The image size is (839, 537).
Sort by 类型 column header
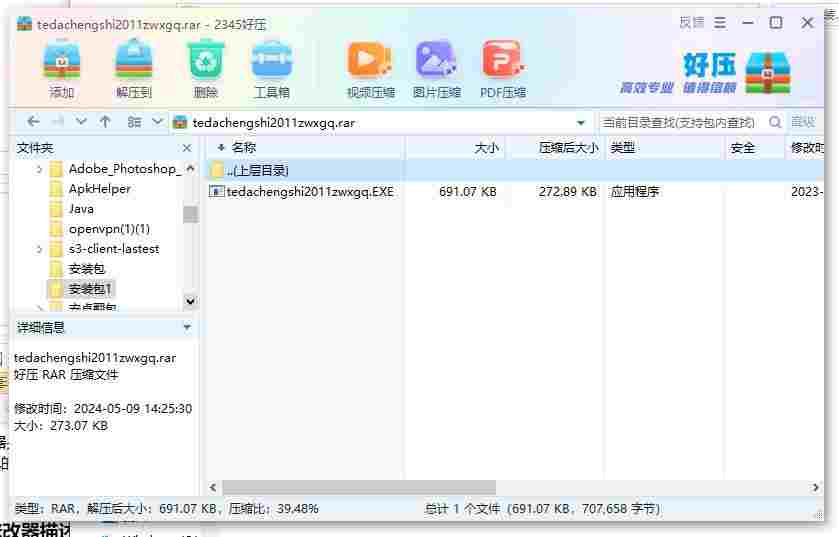(x=622, y=148)
